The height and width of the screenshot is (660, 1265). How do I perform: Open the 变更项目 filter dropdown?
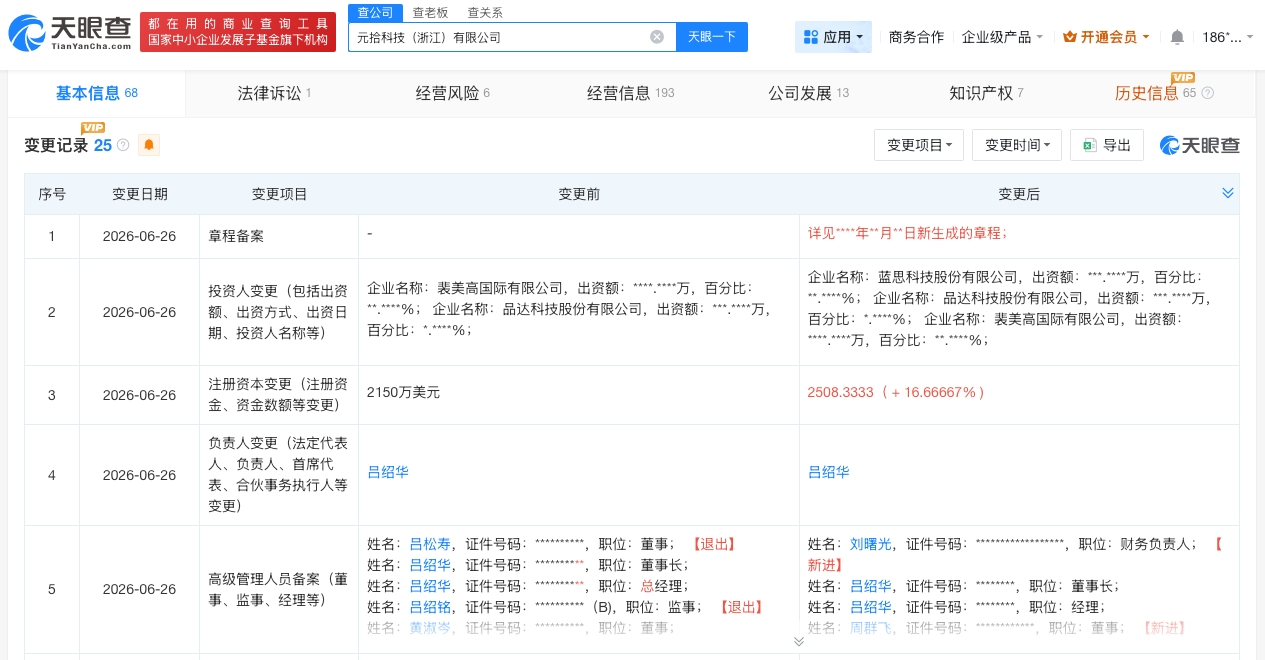tap(919, 145)
